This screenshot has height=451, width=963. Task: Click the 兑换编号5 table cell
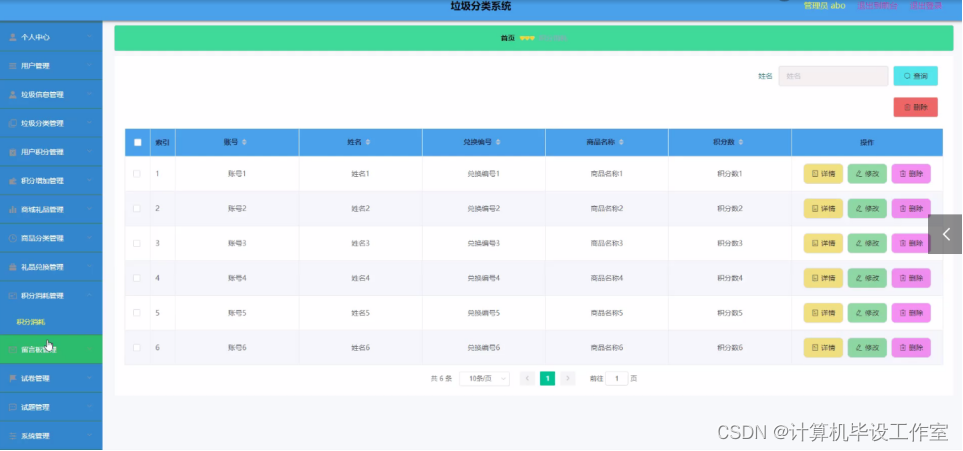tap(483, 313)
